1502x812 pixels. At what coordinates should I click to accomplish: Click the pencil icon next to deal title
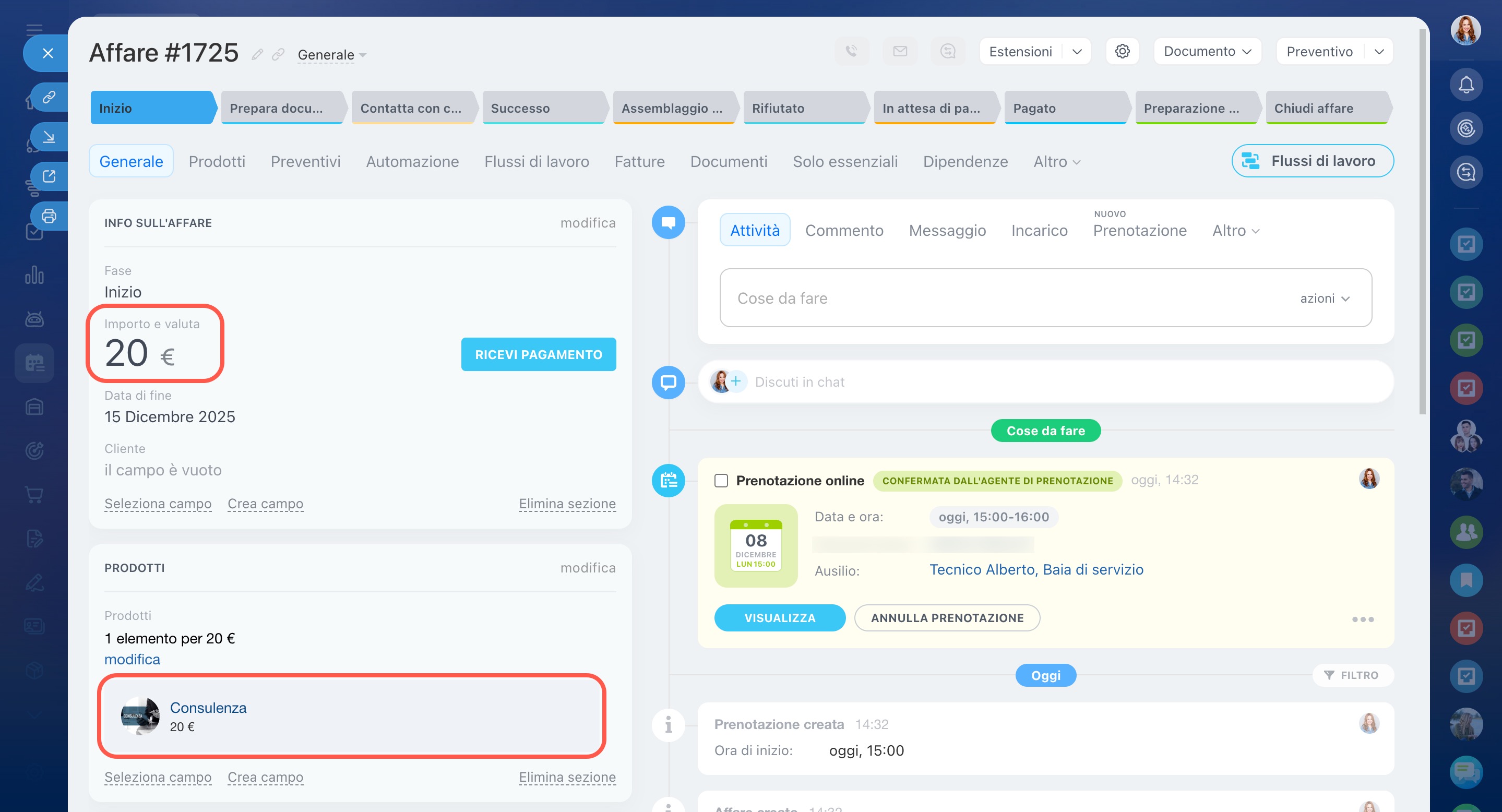257,55
